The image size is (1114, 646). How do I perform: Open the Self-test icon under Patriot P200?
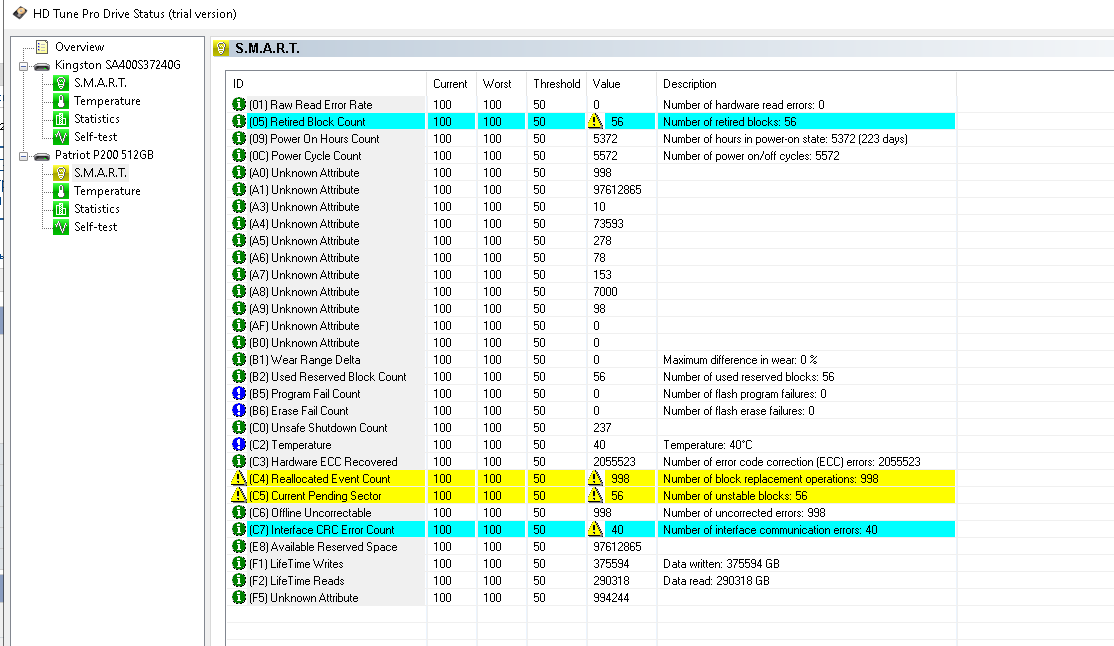point(61,227)
